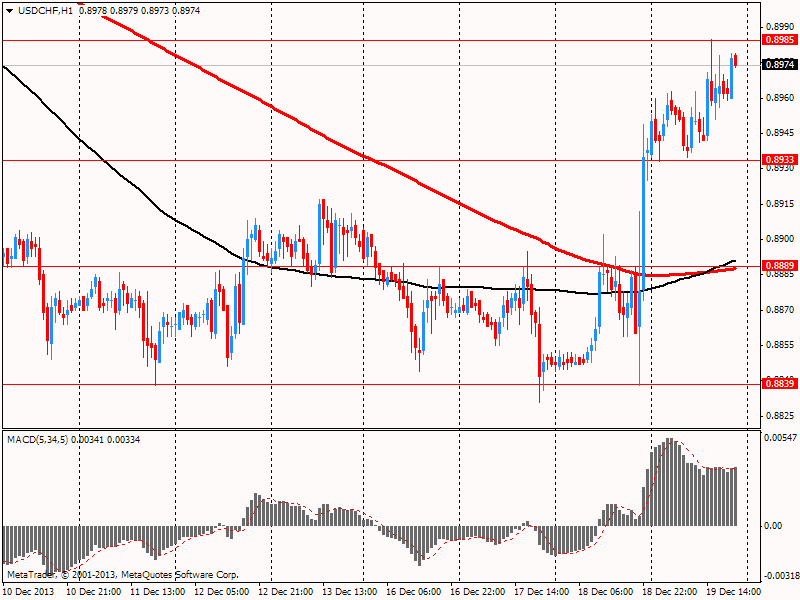800x600 pixels.
Task: Click the 0.8990 price axis value
Action: (780, 27)
